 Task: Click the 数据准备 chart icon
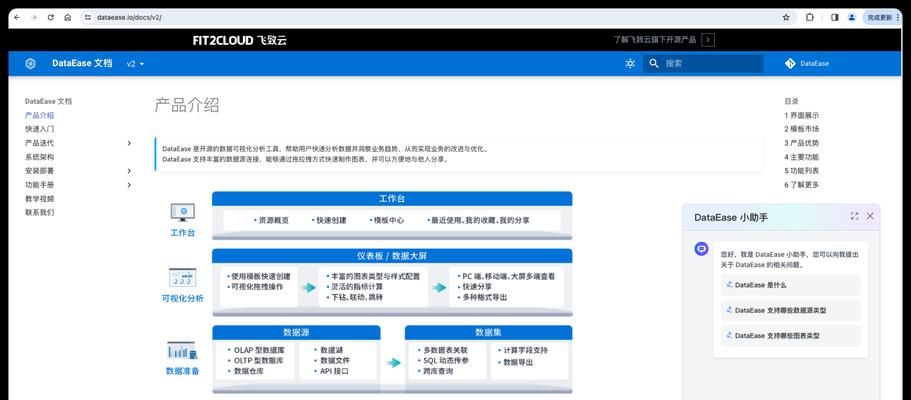click(x=182, y=350)
